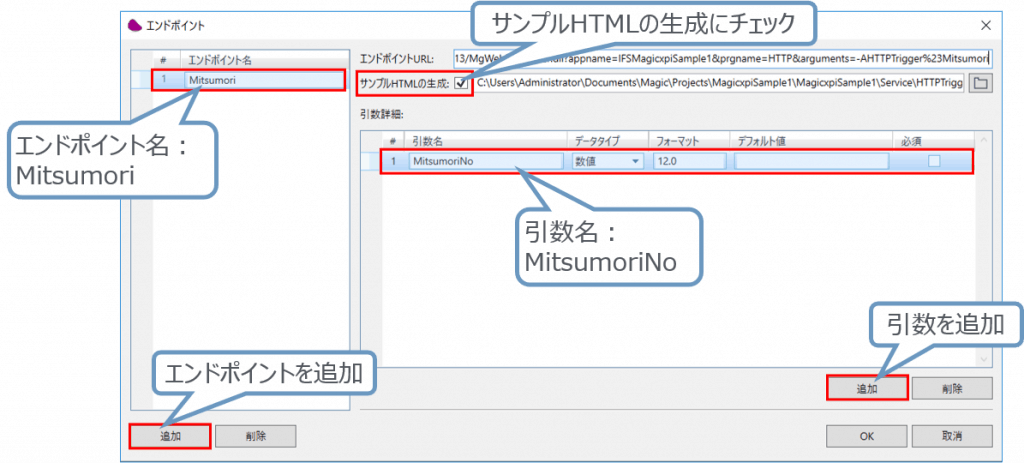Click the 引数名 column header
Screen dimensions: 1024x463
point(485,141)
